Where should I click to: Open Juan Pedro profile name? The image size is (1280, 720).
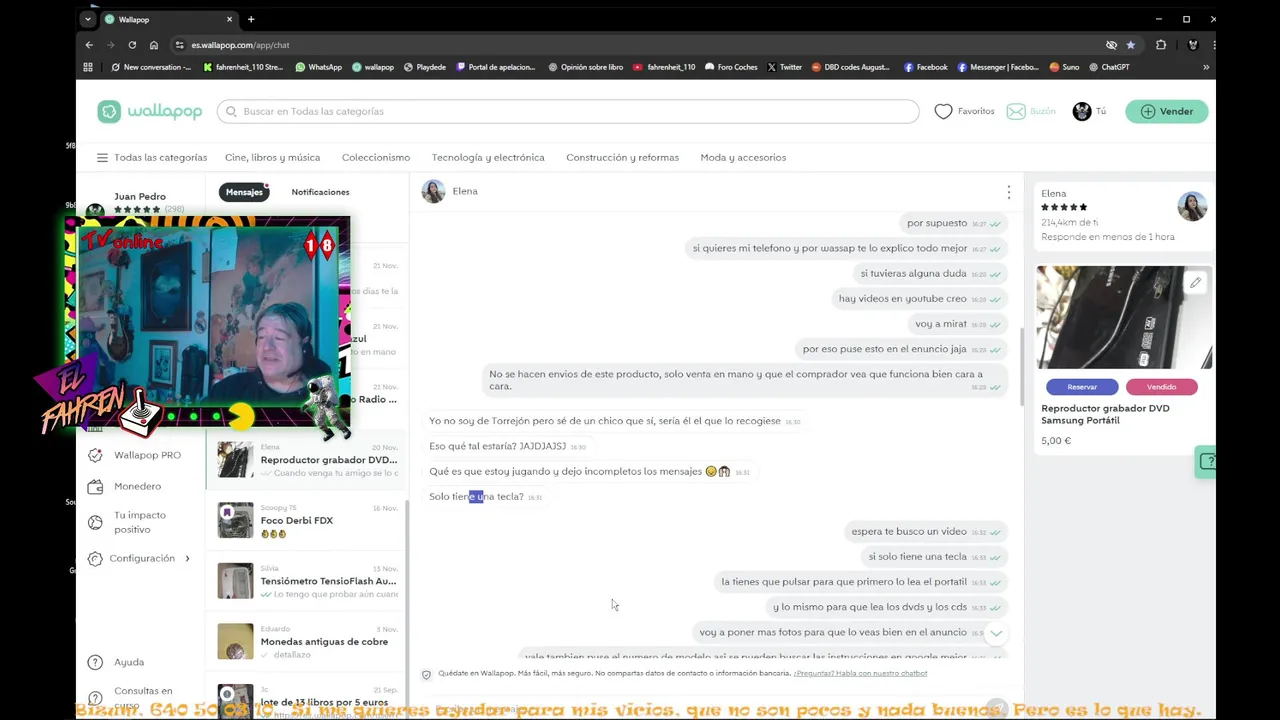[140, 197]
